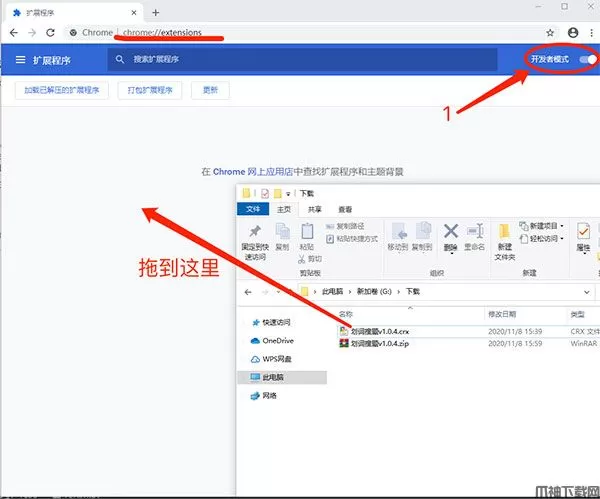Select OneDrive in Explorer sidebar
Image resolution: width=600 pixels, height=499 pixels.
(272, 341)
